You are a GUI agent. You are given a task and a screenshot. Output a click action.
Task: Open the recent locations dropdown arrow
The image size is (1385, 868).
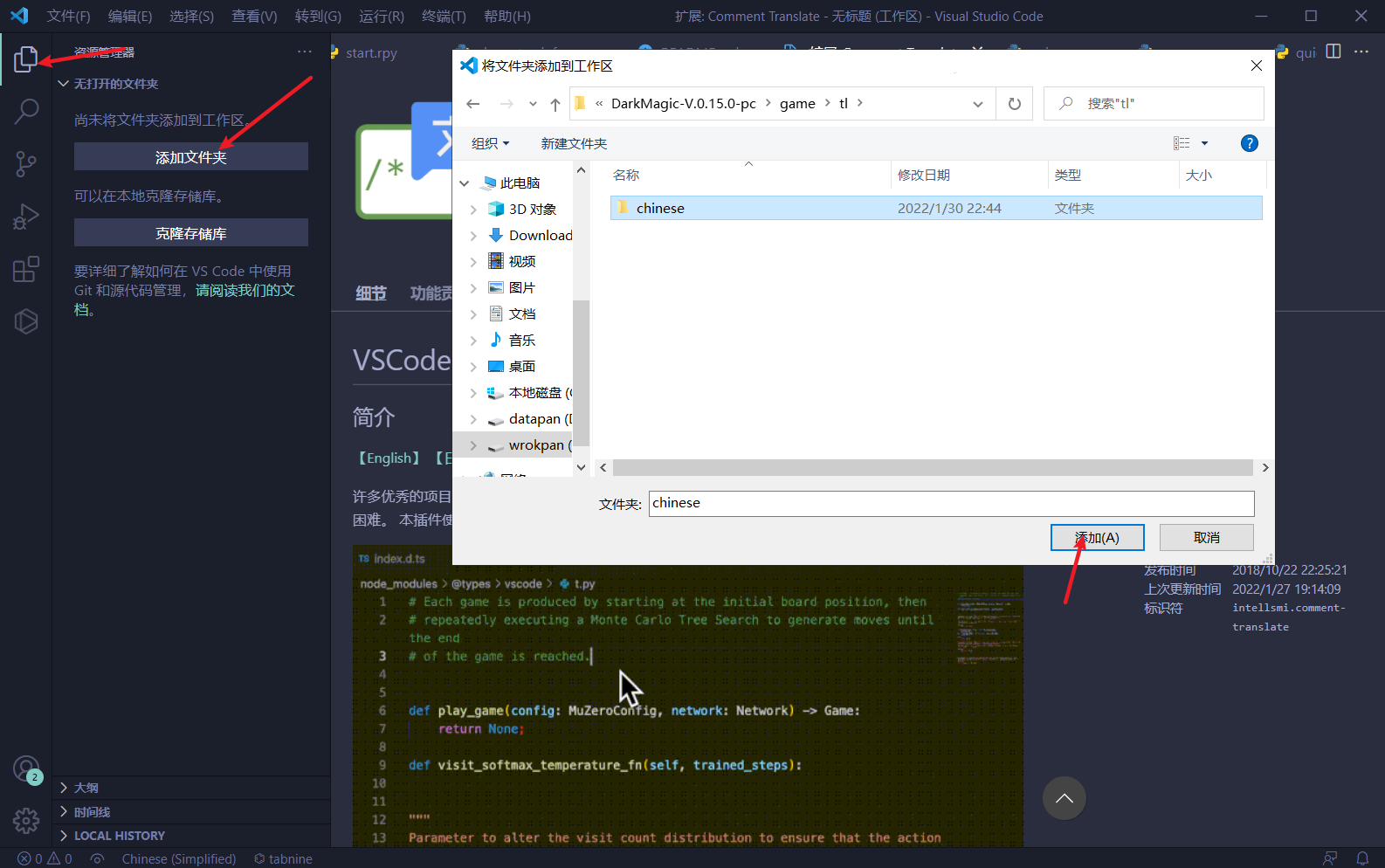[x=533, y=104]
